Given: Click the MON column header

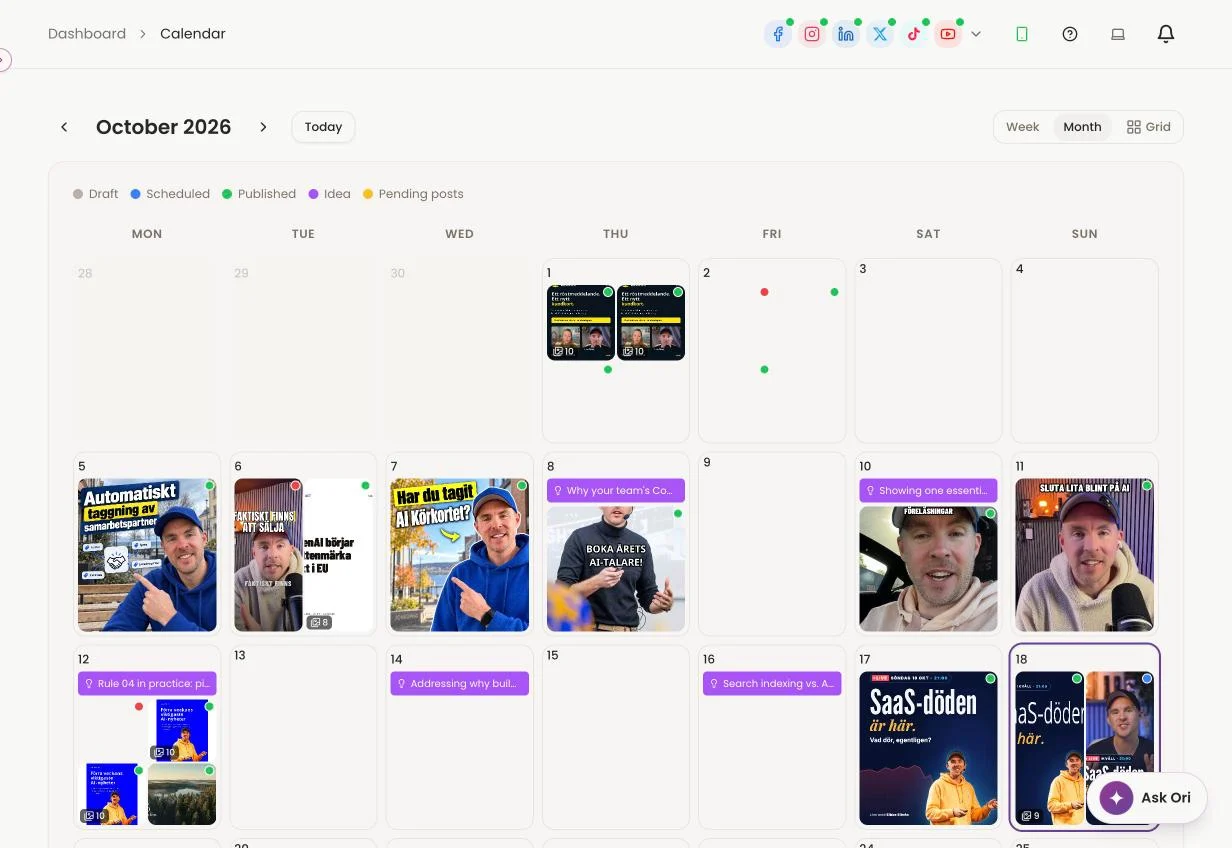Looking at the screenshot, I should coord(147,234).
